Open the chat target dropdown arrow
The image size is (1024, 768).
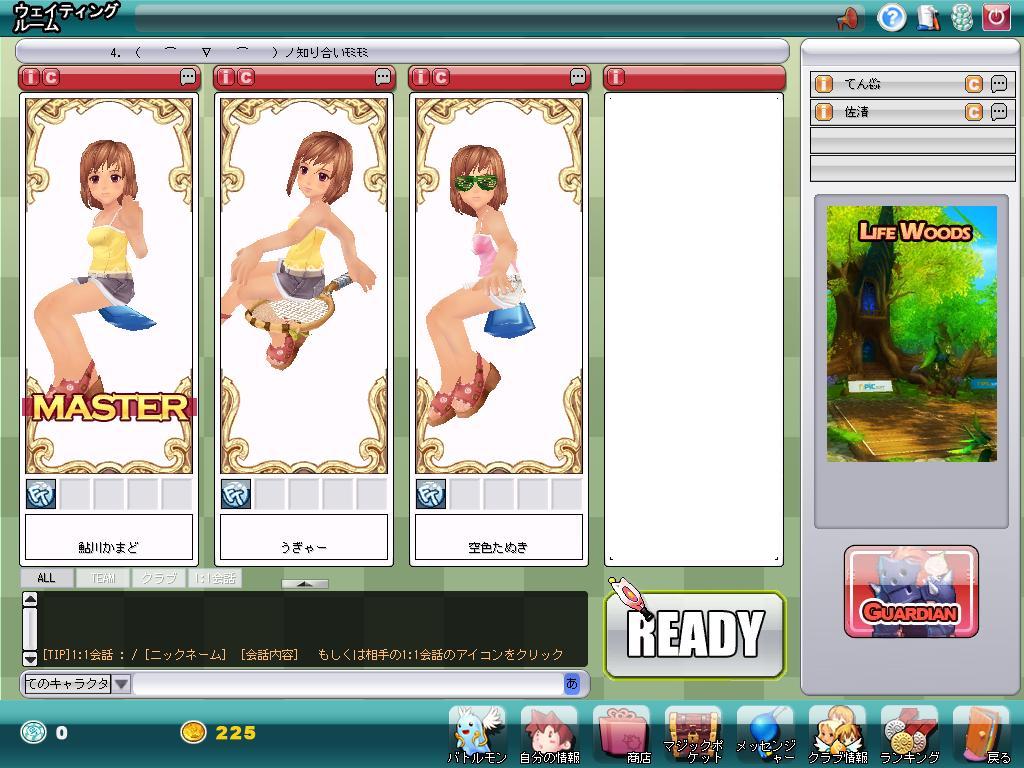tap(121, 684)
